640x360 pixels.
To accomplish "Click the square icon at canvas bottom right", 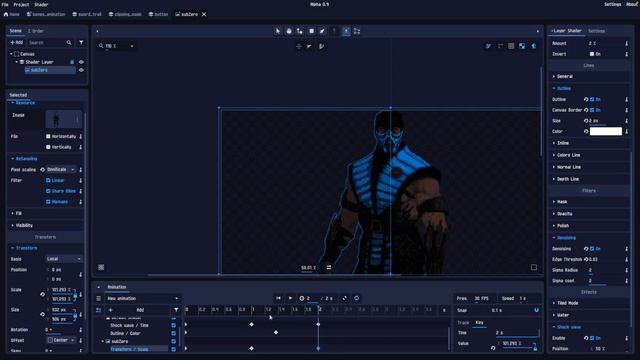I will click(x=534, y=267).
